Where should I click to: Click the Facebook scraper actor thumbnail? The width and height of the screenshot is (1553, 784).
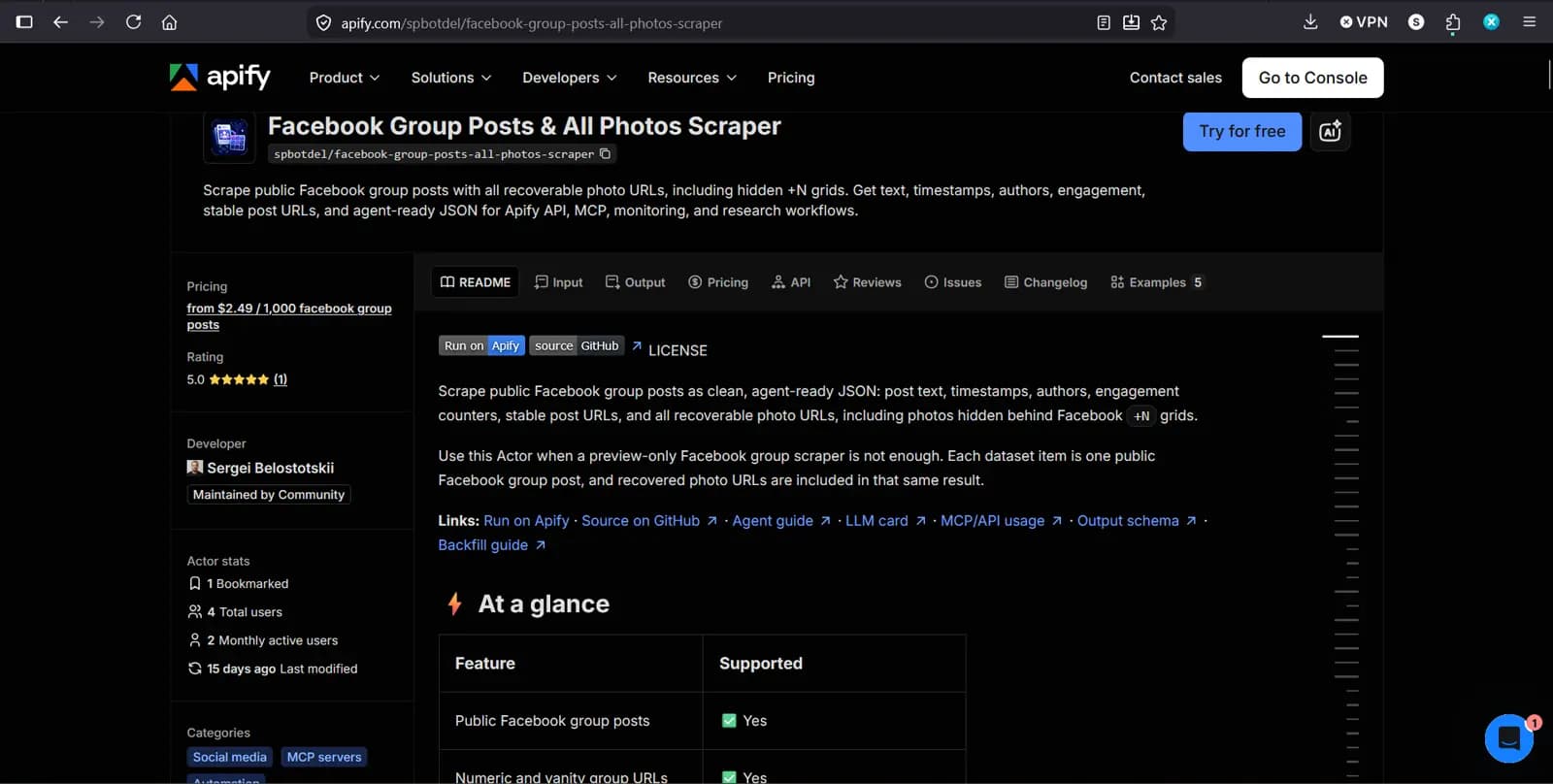[230, 137]
